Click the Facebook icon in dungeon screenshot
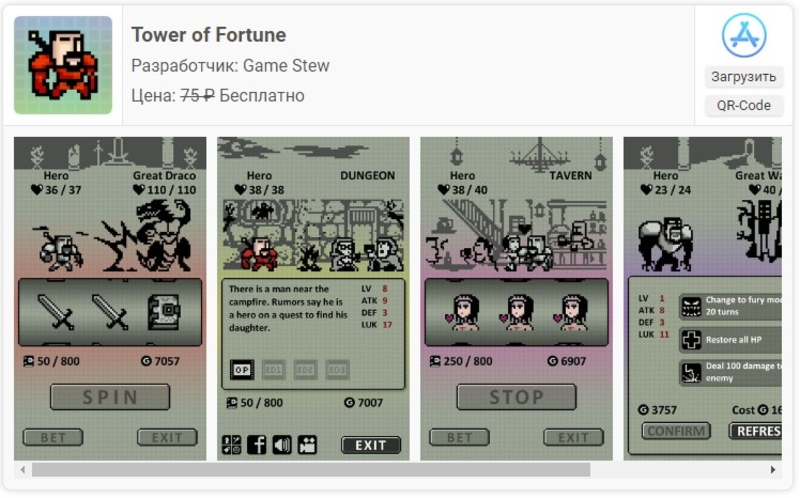Screen dimensions: 800x498 pyautogui.click(x=257, y=444)
